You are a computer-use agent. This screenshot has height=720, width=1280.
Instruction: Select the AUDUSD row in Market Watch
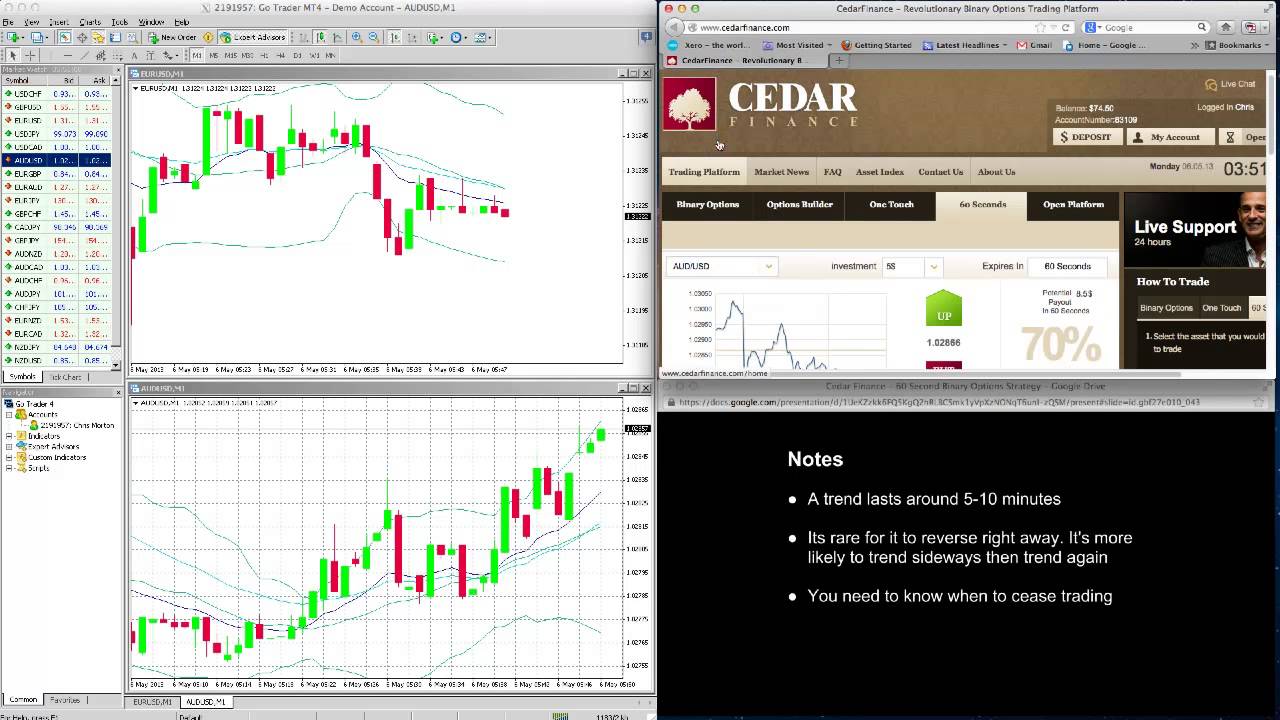(56, 160)
